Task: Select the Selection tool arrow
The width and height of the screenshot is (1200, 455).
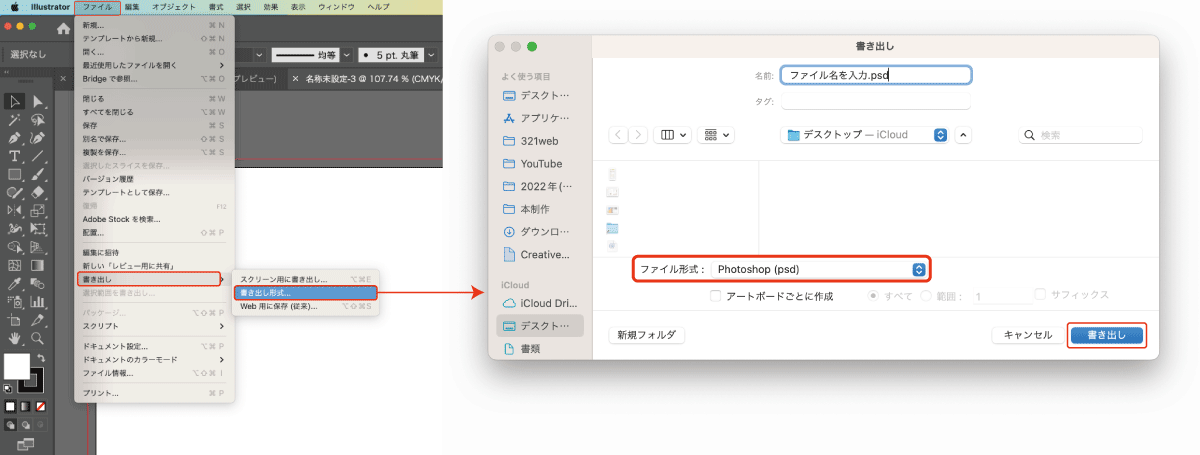Action: (15, 101)
